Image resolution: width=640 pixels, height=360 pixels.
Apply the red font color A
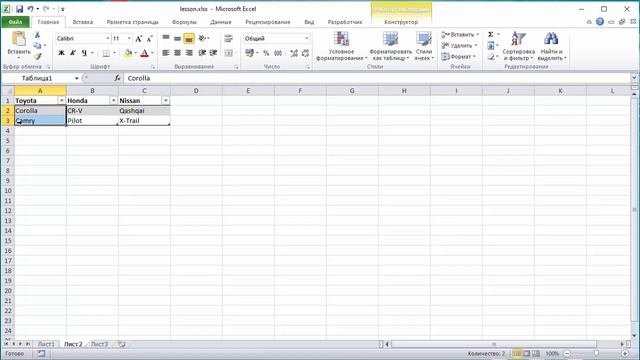pyautogui.click(x=144, y=53)
